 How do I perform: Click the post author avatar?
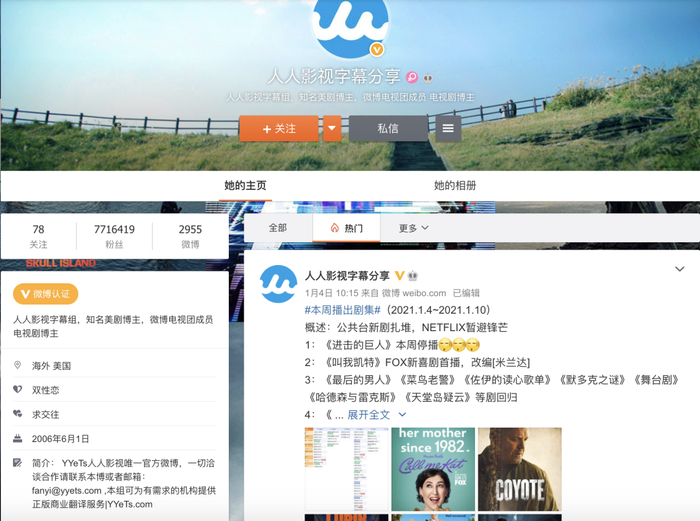[278, 284]
